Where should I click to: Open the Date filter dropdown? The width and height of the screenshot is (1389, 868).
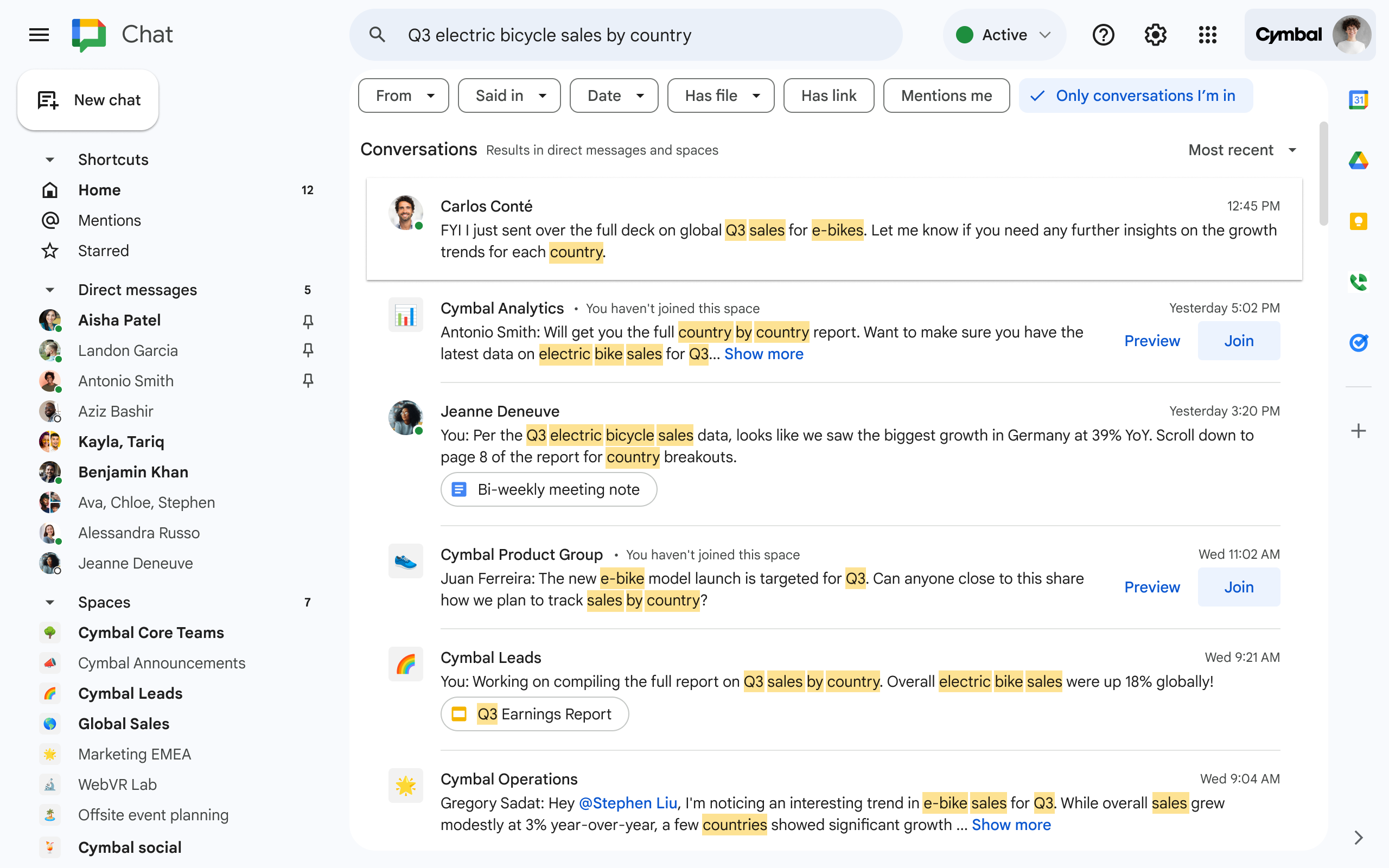613,95
